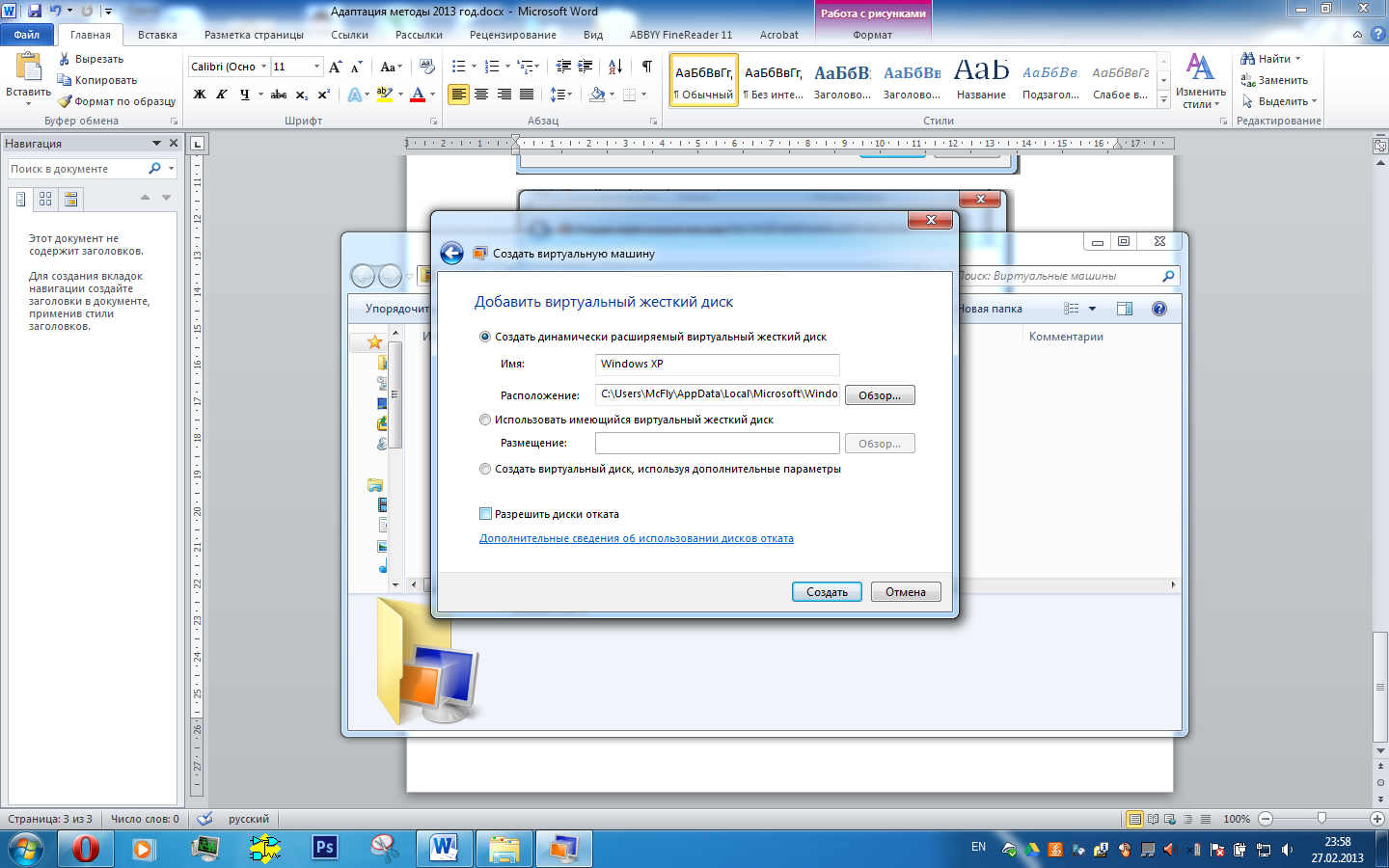
Task: Open the Найти (Find) dropdown arrow
Action: [1297, 59]
